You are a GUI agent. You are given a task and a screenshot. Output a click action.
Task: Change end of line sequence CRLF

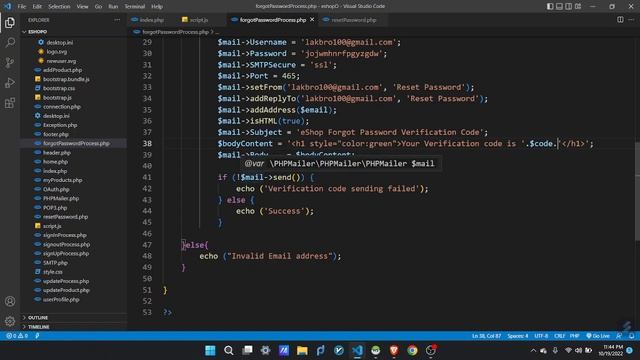[559, 336]
